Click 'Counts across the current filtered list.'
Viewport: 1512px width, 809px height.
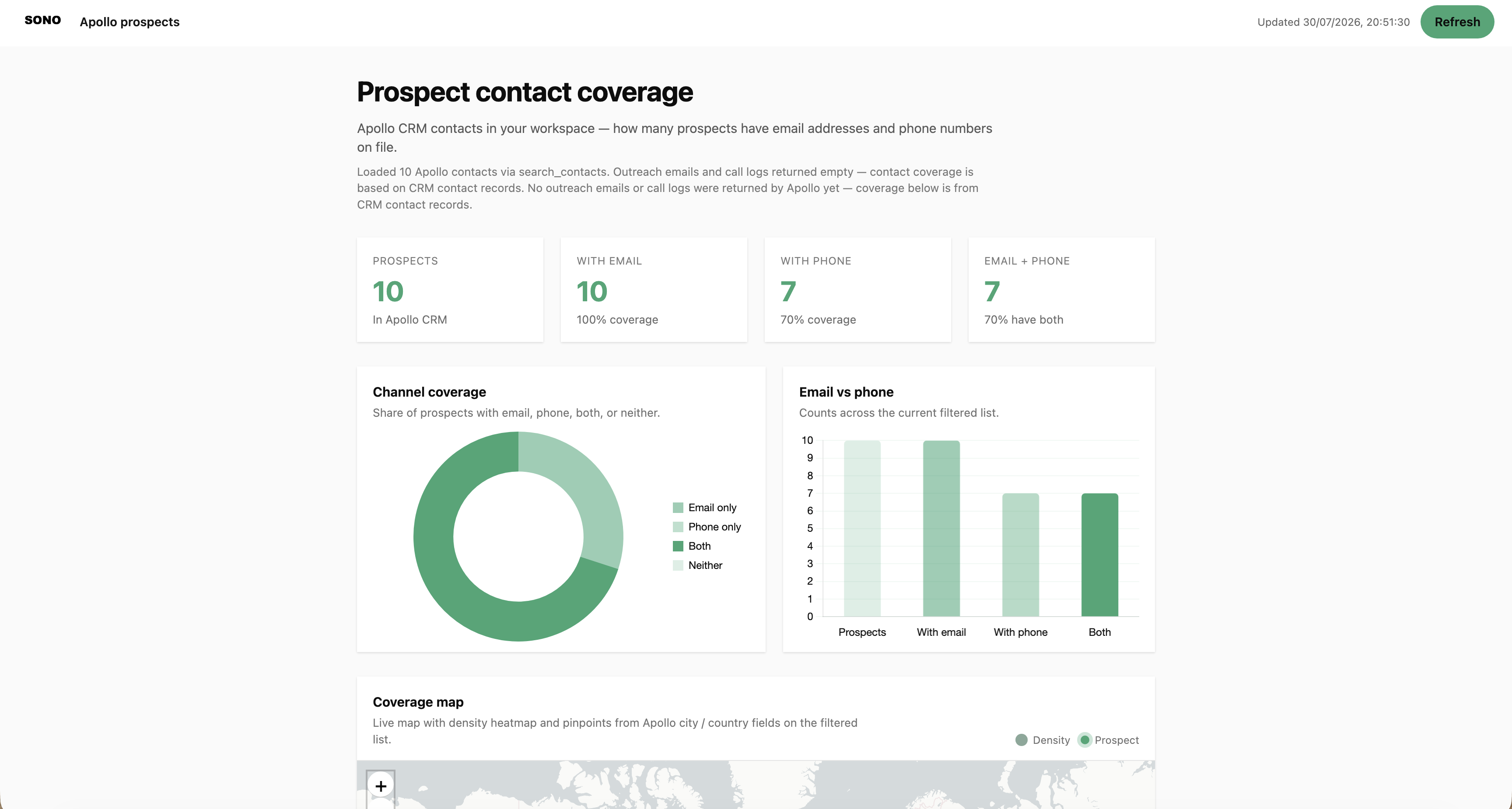899,413
